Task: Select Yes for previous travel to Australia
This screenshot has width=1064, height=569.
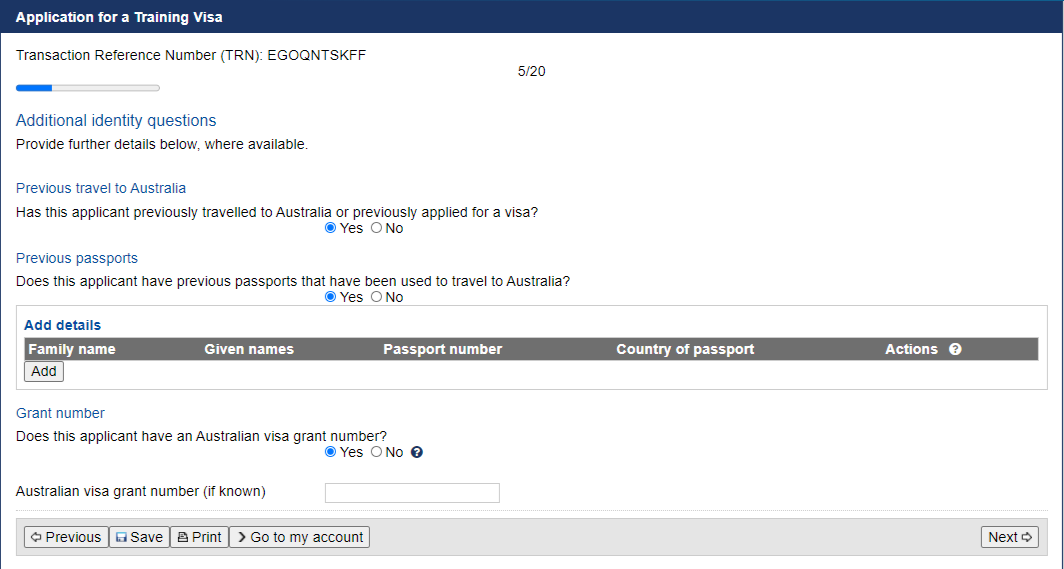Action: point(330,228)
